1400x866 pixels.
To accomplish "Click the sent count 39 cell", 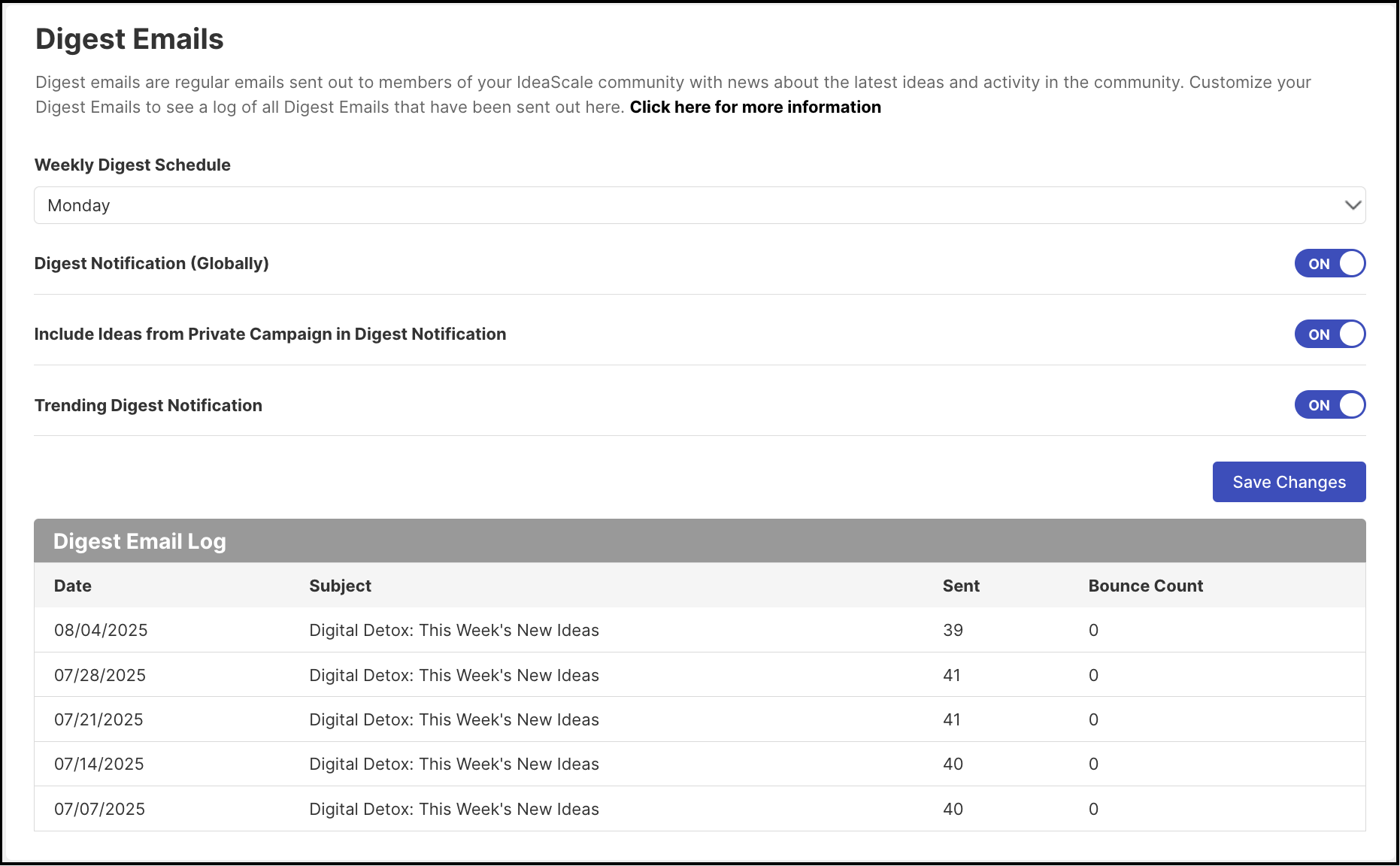I will click(953, 630).
